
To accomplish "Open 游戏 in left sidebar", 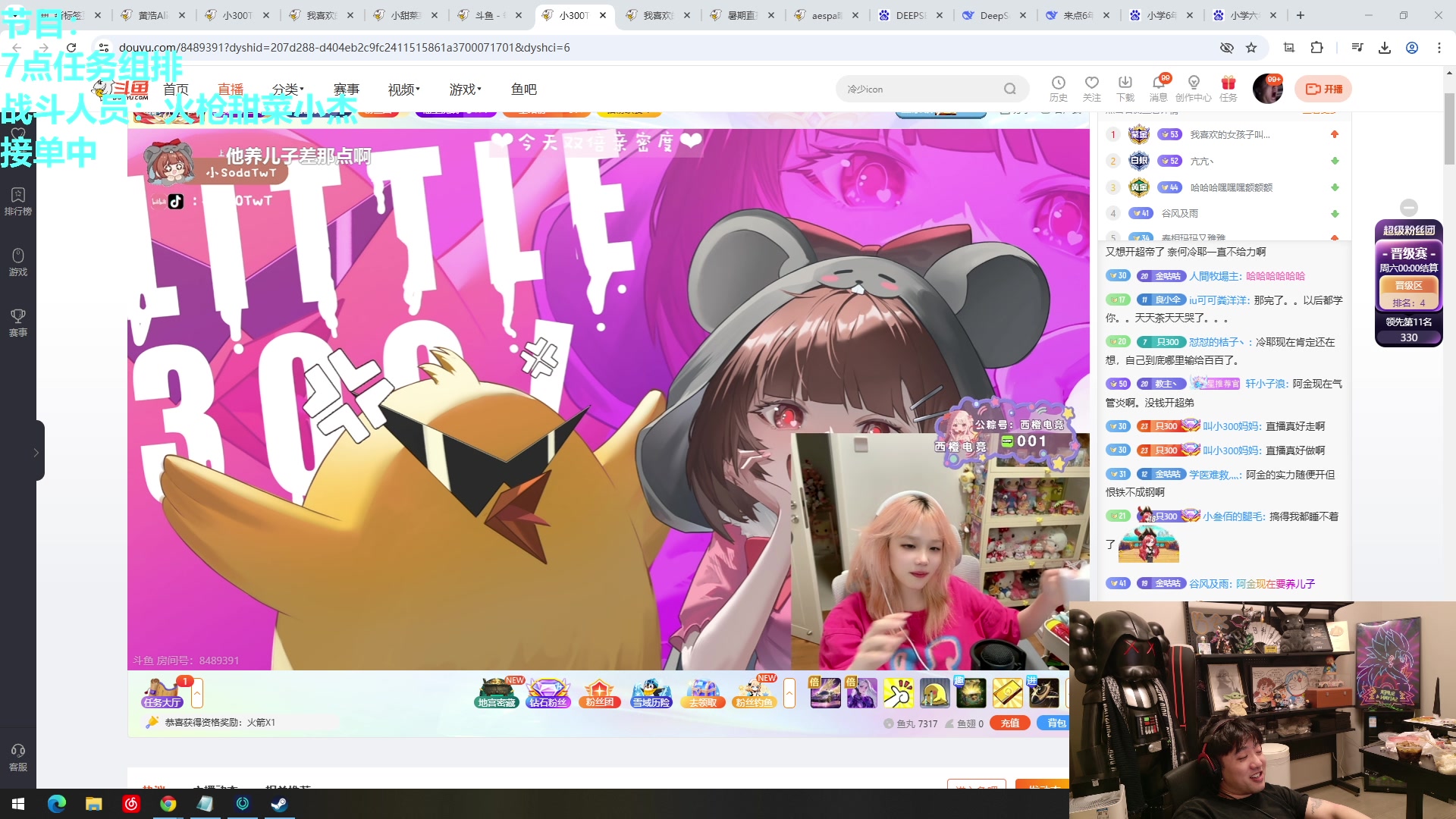I will click(18, 262).
